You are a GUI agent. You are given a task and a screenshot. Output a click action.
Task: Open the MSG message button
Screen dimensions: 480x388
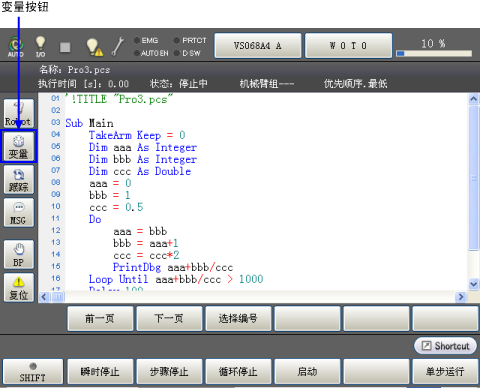pos(19,212)
